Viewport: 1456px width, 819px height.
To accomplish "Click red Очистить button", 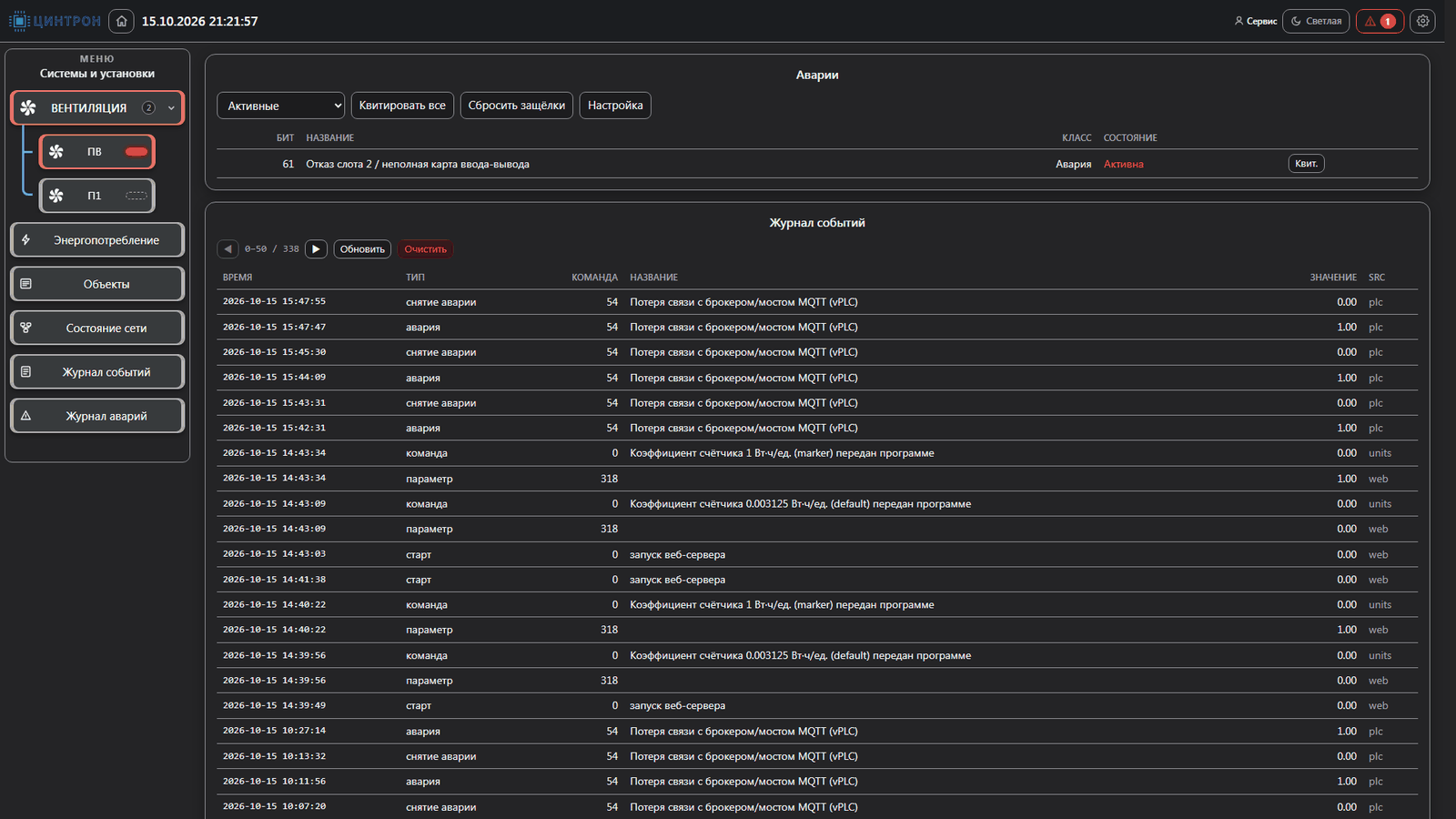I will [425, 249].
